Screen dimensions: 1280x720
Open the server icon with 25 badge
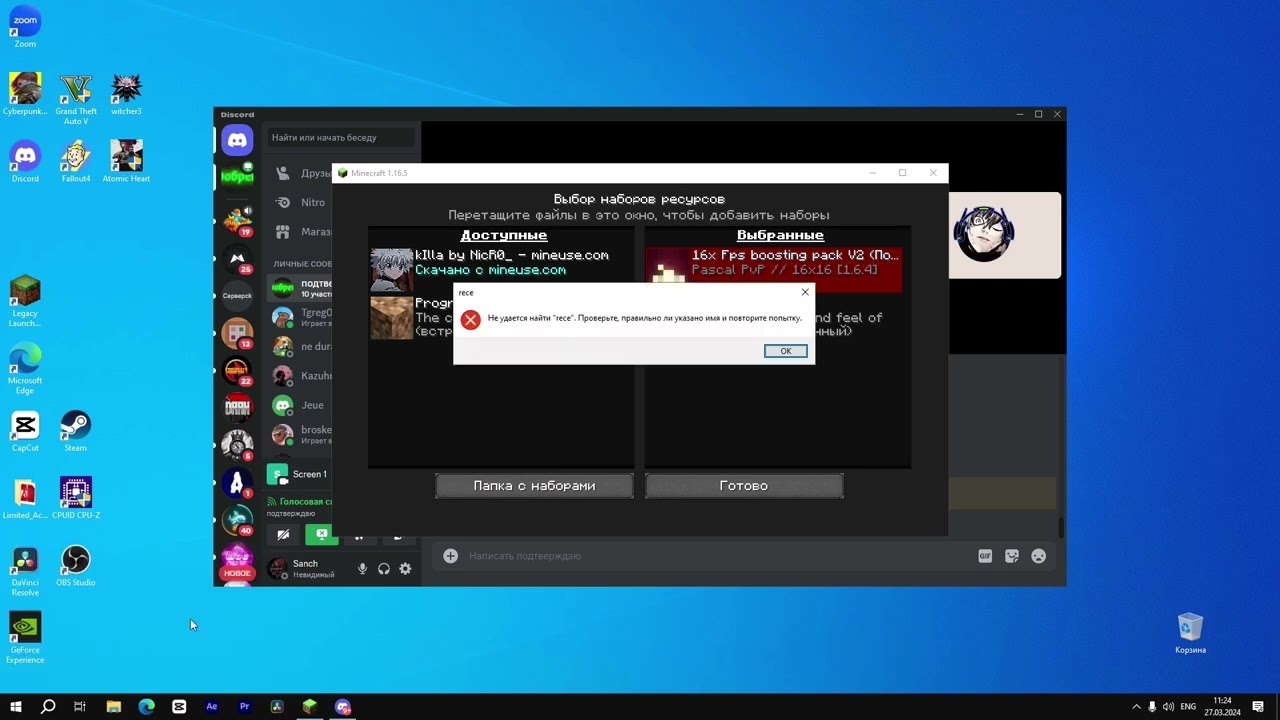(237, 258)
